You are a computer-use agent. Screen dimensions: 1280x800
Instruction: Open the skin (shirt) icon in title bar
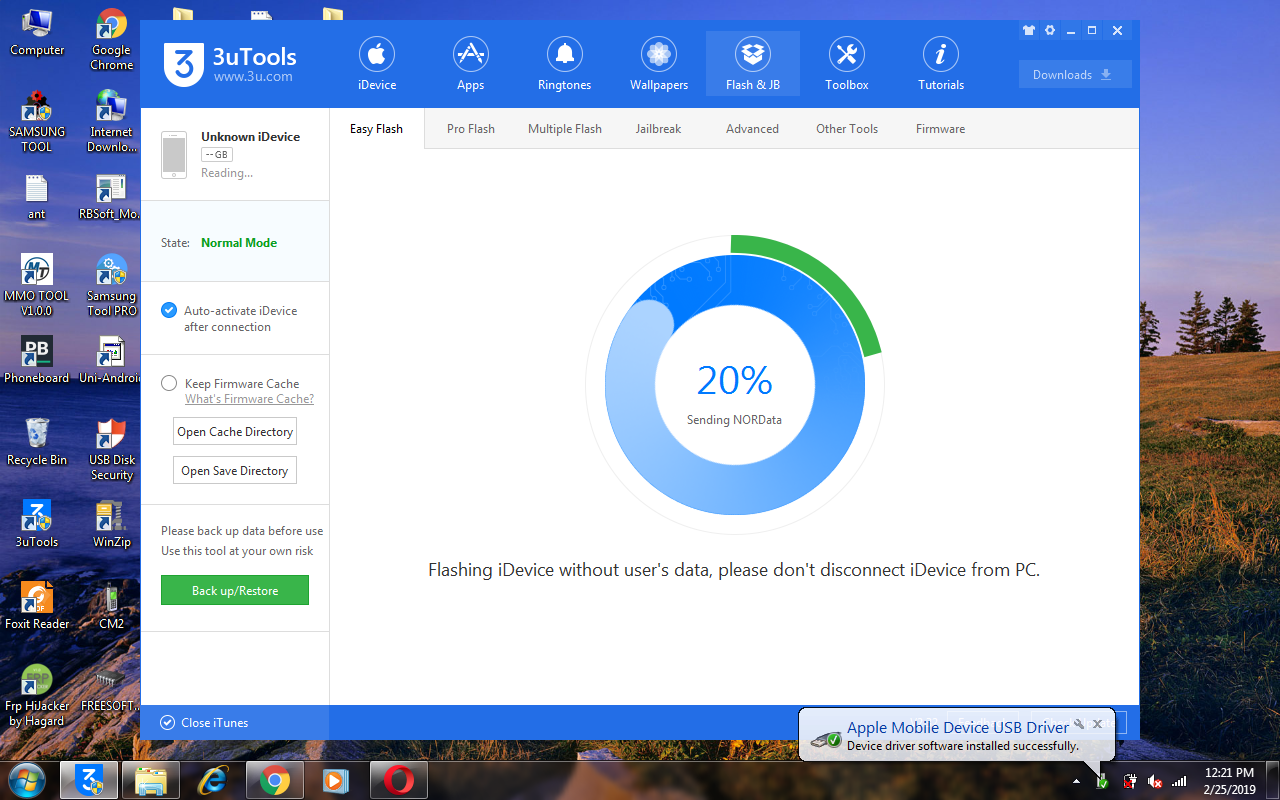pyautogui.click(x=1029, y=31)
